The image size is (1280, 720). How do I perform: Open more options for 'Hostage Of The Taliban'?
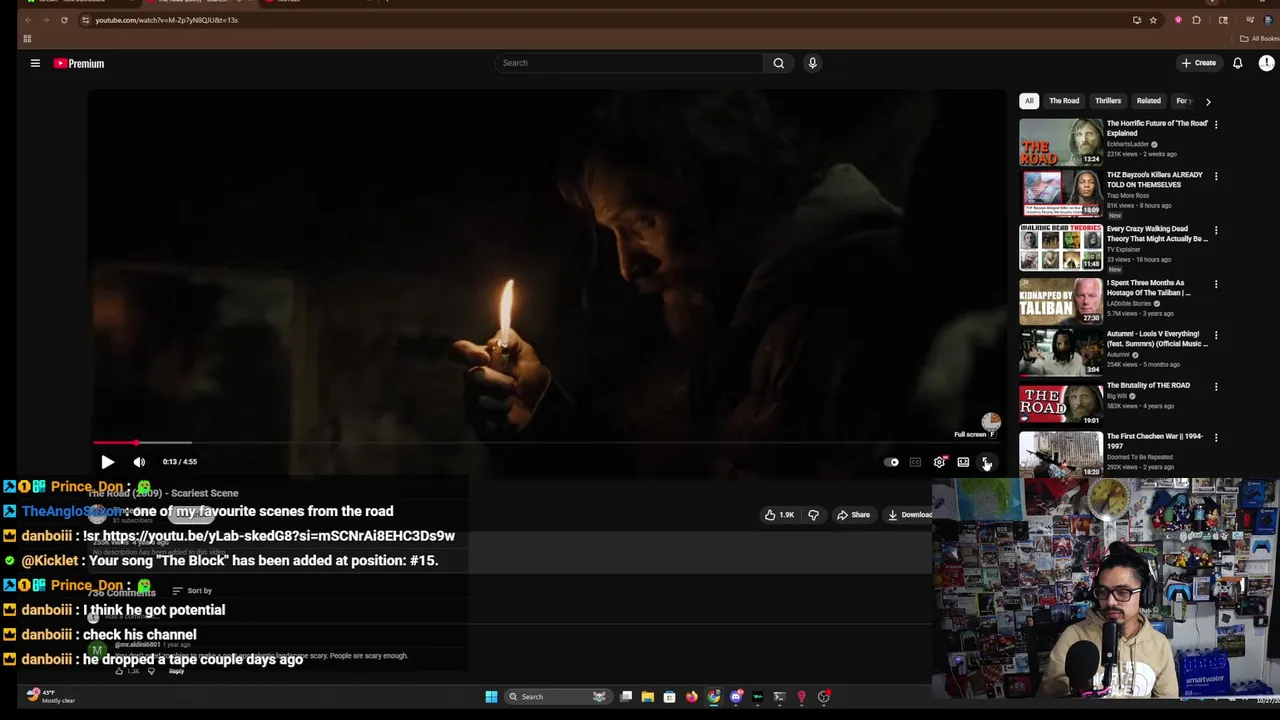(1216, 284)
